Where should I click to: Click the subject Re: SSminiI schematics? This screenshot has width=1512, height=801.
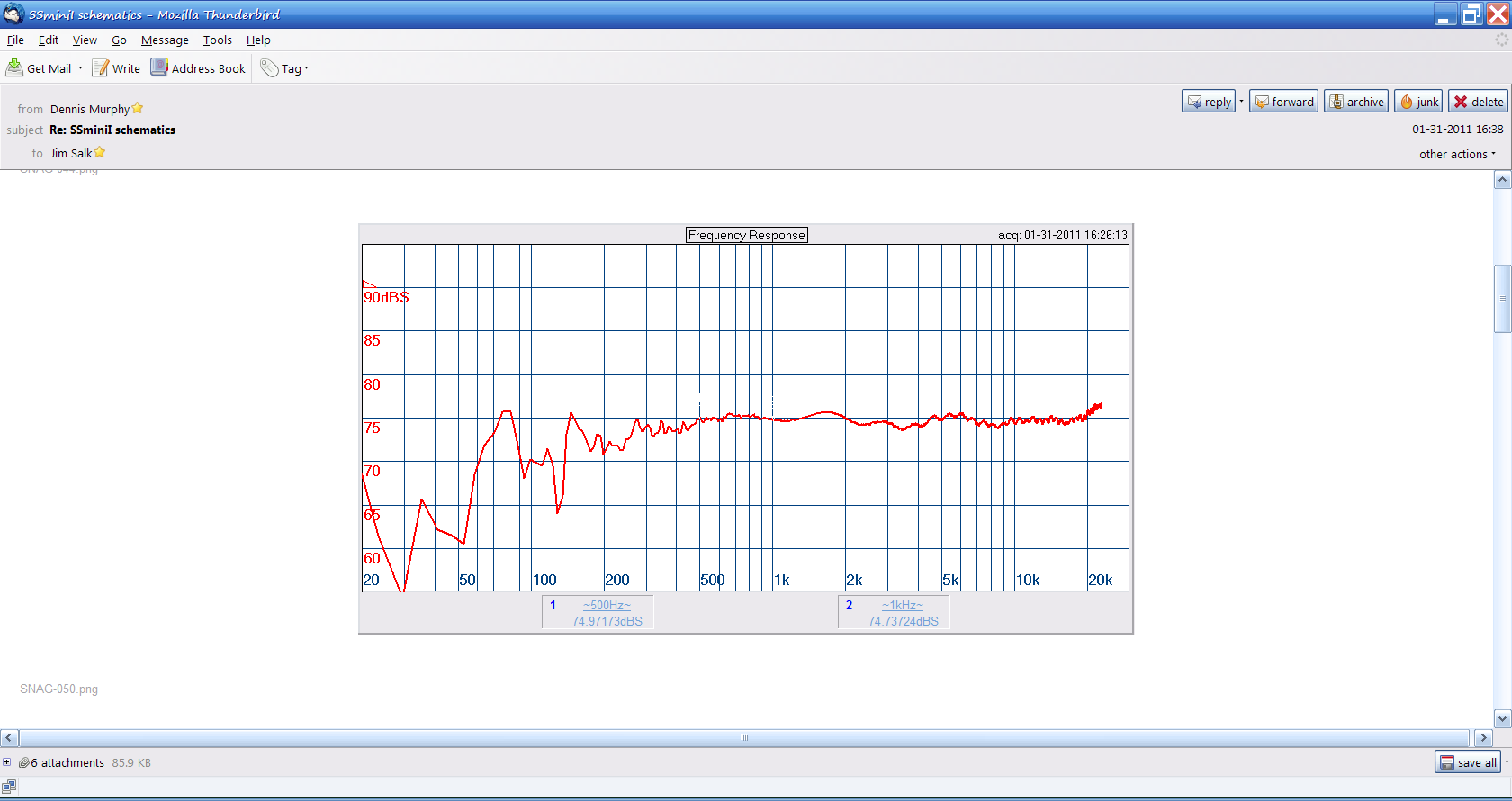click(x=112, y=130)
